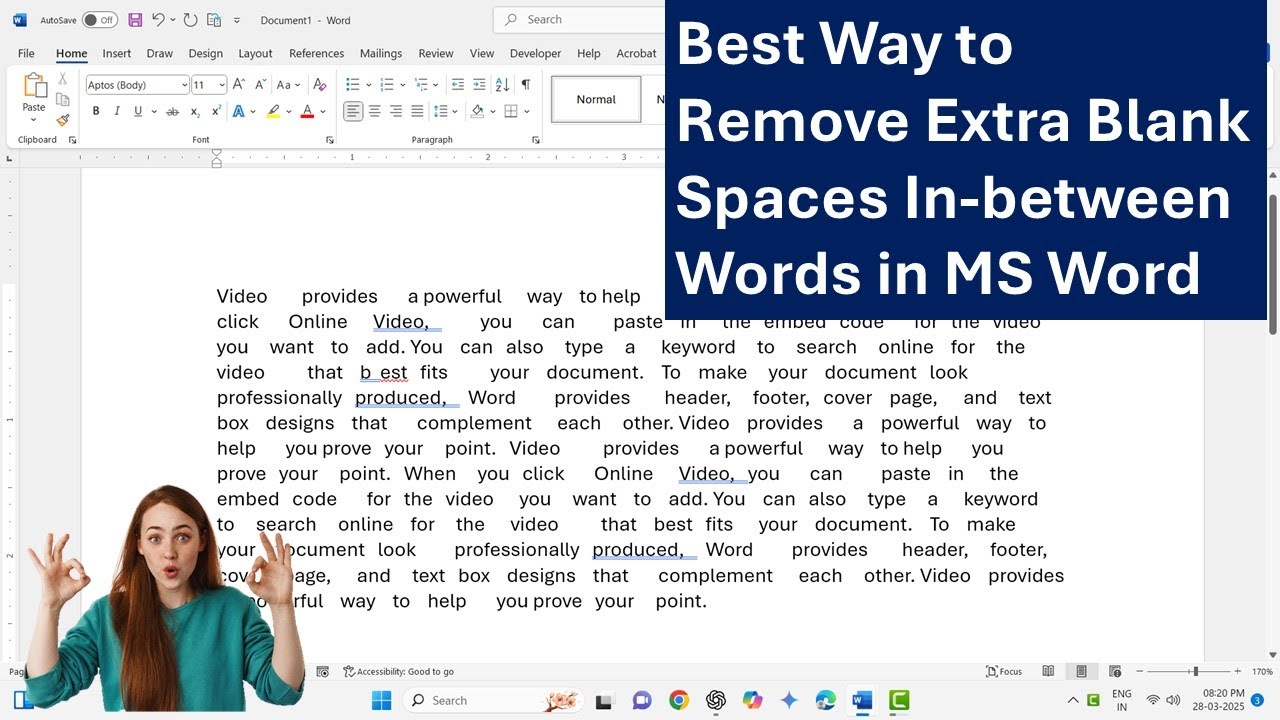This screenshot has height=720, width=1280.
Task: Toggle show paragraph marks
Action: [526, 85]
